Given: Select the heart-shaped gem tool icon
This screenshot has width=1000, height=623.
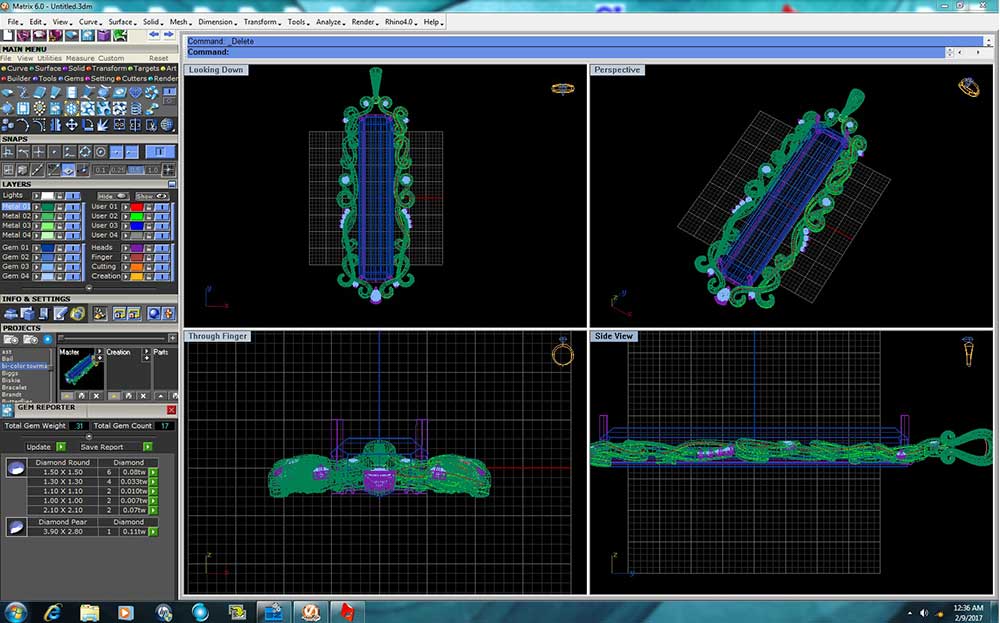Looking at the screenshot, I should (x=135, y=92).
